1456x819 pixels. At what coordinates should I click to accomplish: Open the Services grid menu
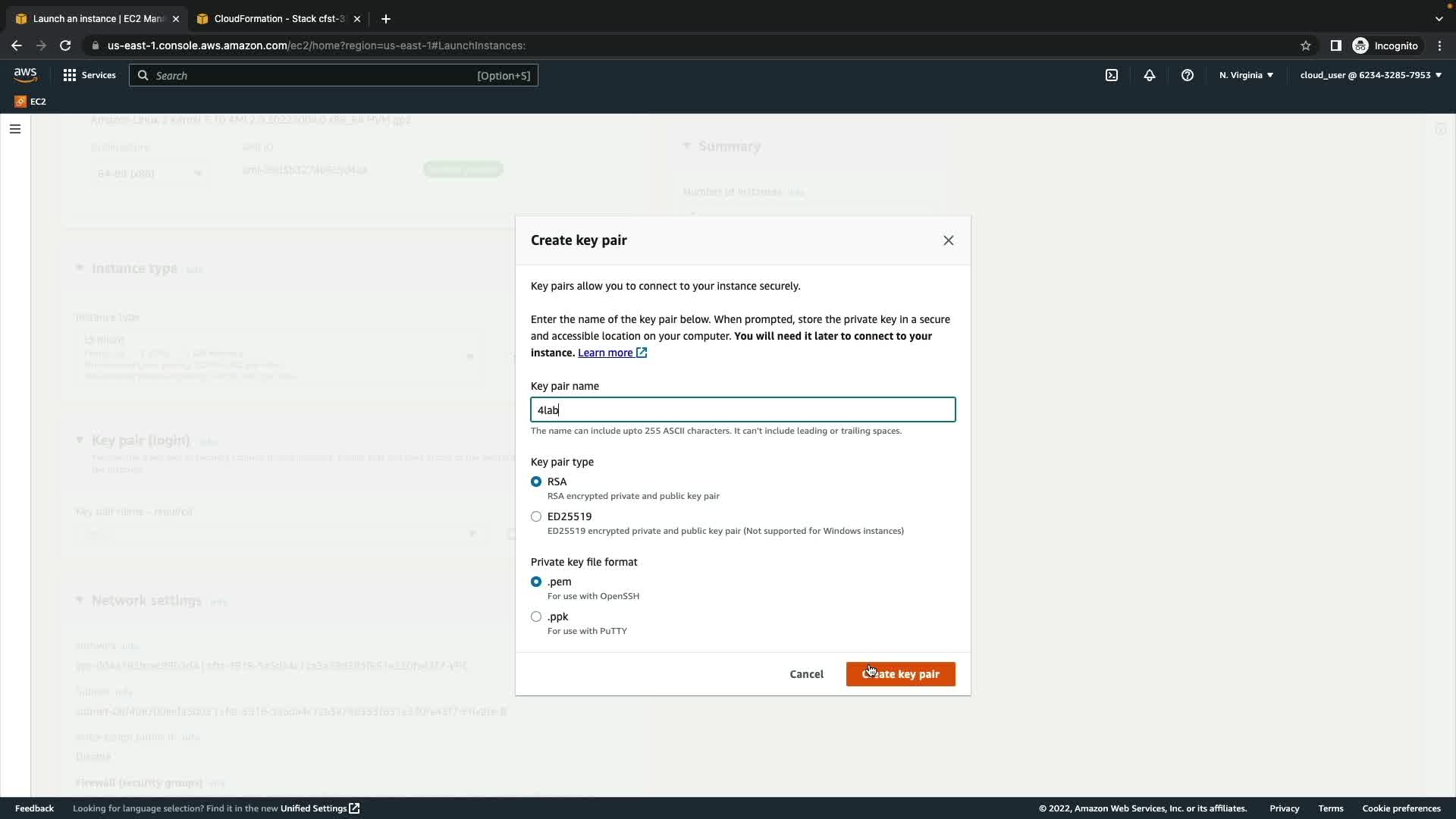pos(89,75)
